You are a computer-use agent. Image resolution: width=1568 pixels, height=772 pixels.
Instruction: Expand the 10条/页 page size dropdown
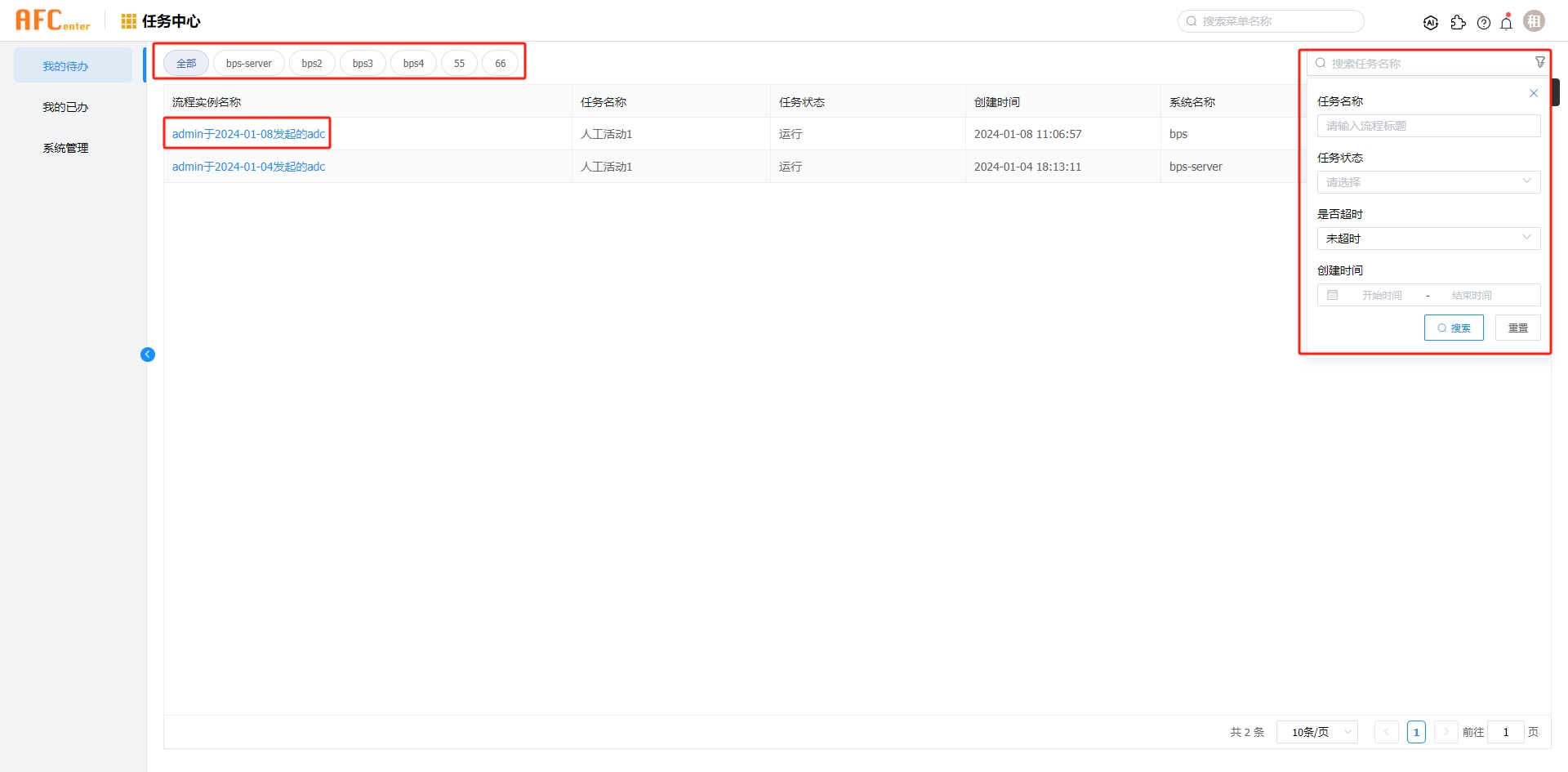1316,732
